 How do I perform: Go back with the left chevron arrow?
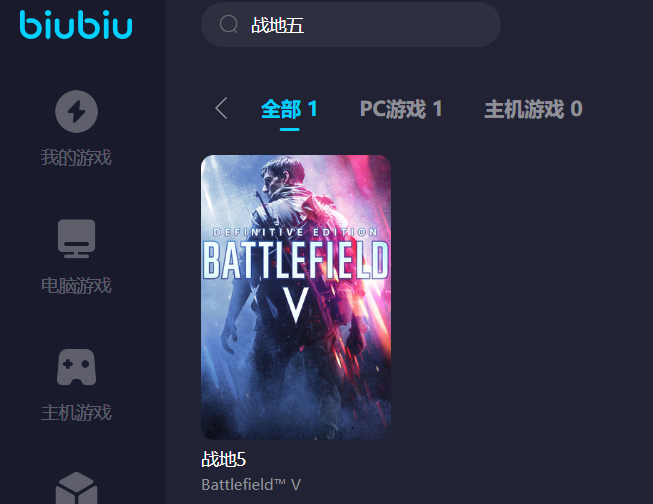coord(221,108)
